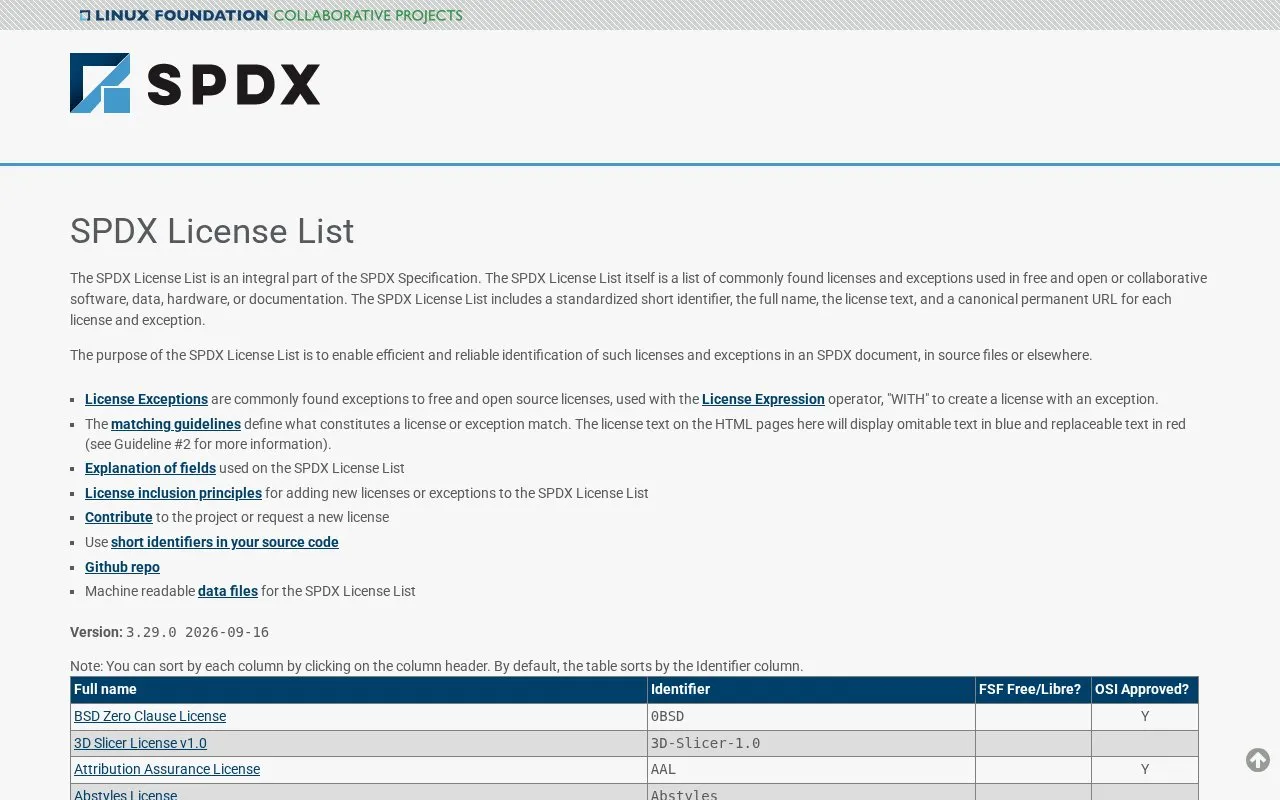This screenshot has width=1280, height=800.
Task: Sort by OSI Approved? column header
Action: (x=1145, y=689)
